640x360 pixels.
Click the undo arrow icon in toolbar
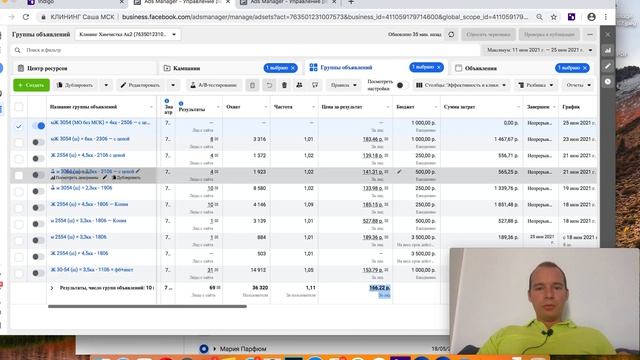coord(269,85)
